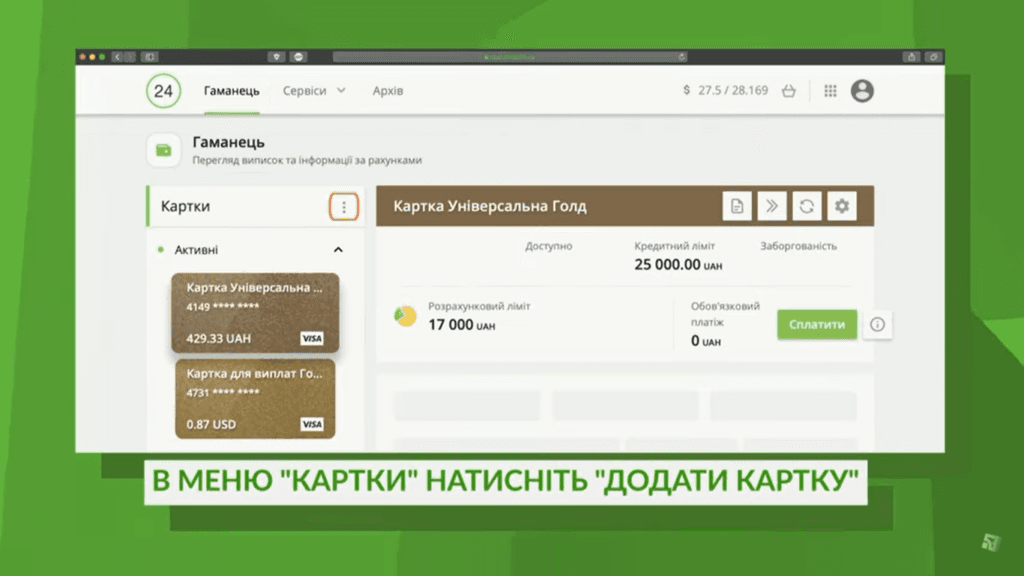1024x576 pixels.
Task: Collapse the Активні cards section
Action: tap(338, 249)
